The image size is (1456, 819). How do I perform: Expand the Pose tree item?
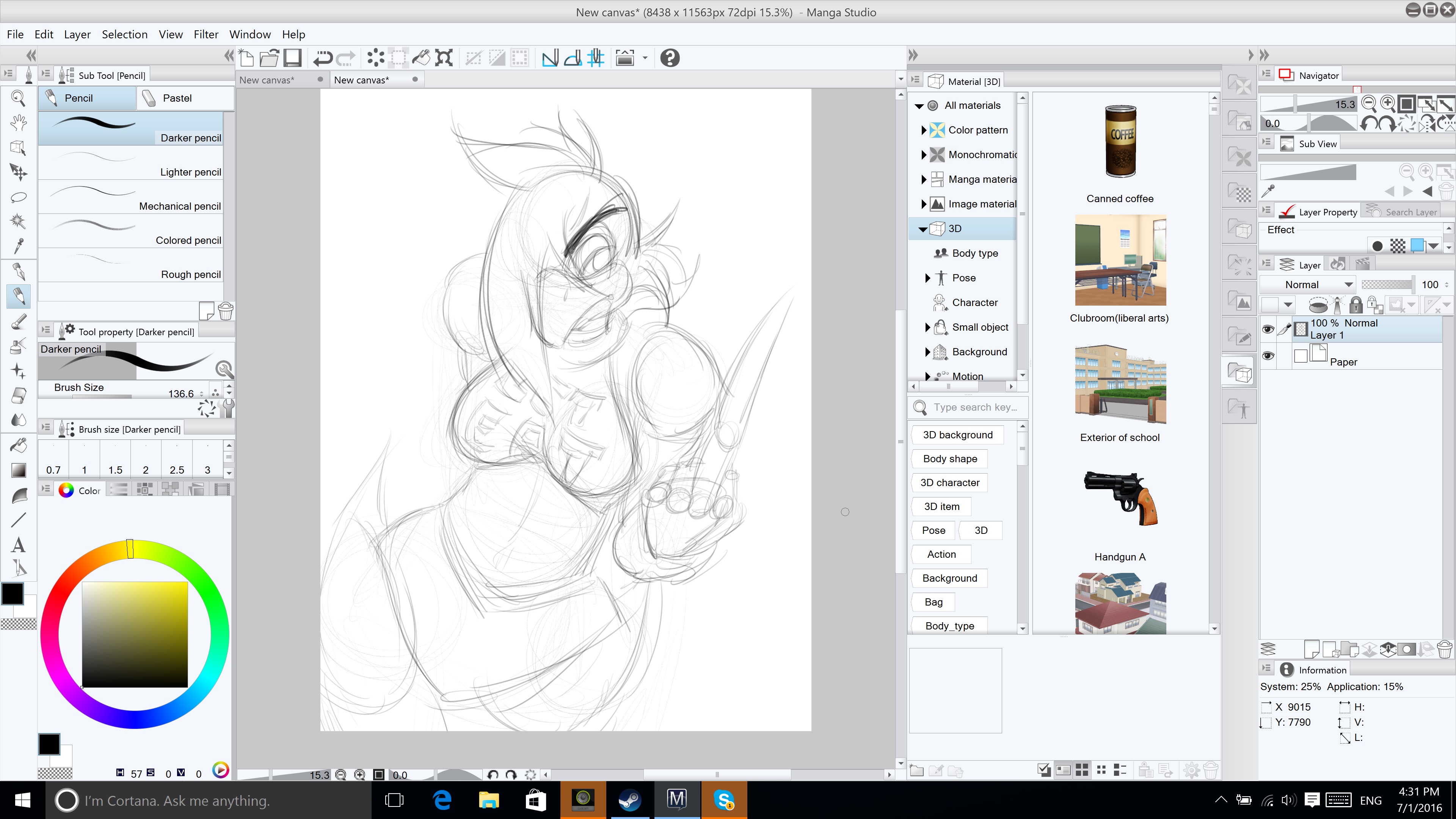click(927, 278)
